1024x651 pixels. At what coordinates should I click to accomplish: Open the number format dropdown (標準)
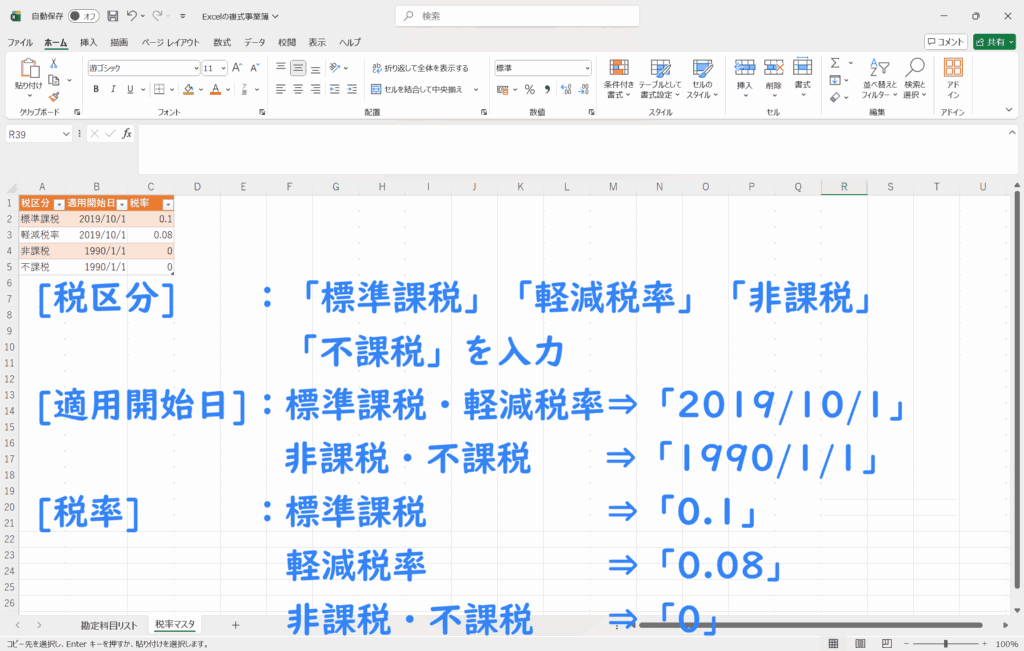coord(586,68)
